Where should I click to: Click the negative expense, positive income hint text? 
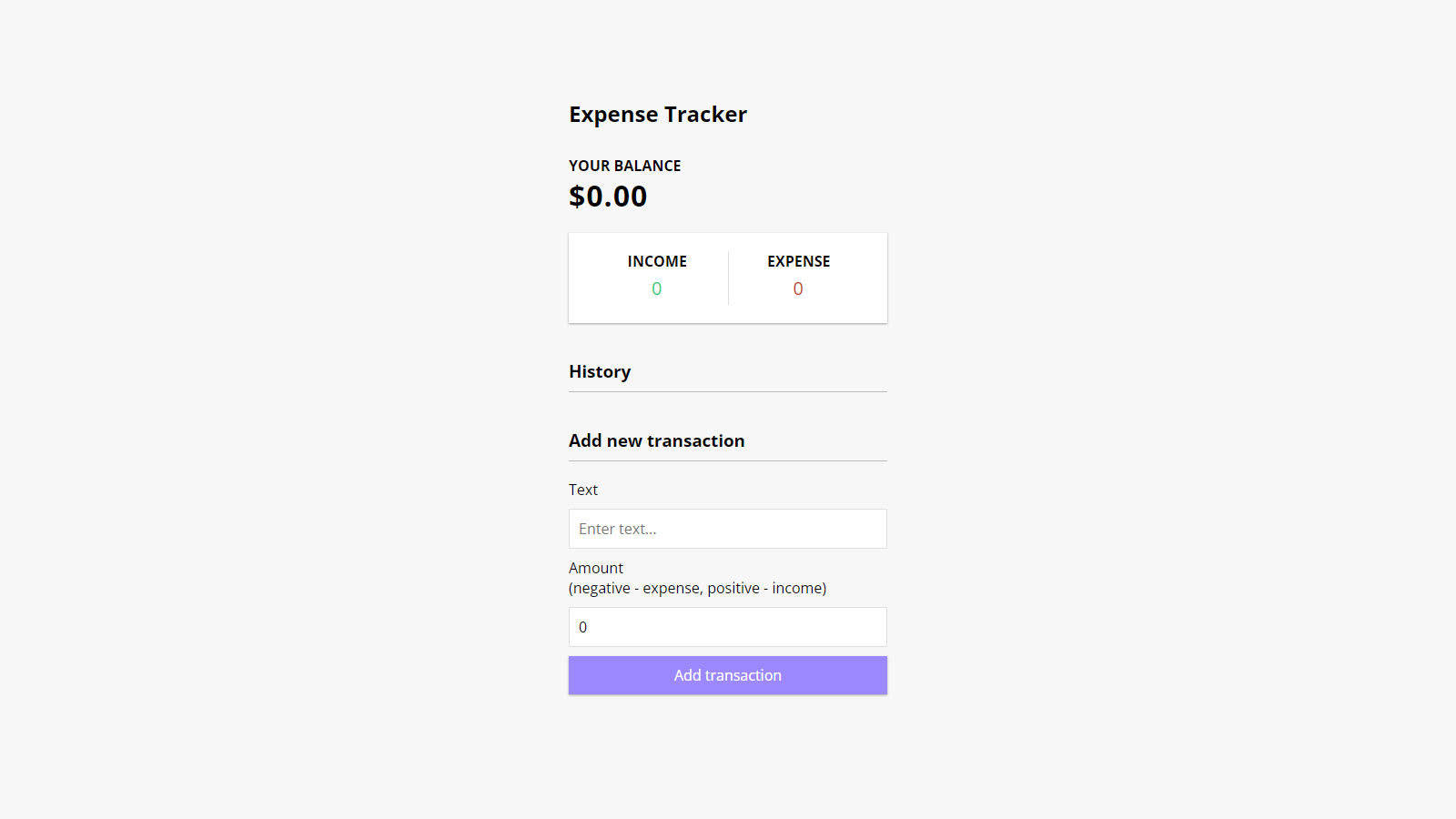tap(697, 588)
